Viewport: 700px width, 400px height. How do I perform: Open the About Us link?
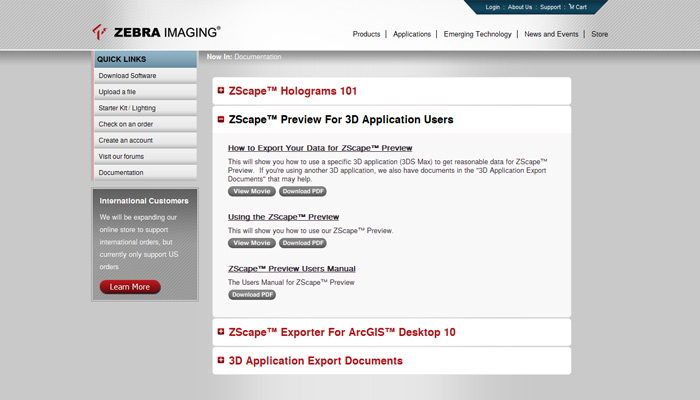click(x=520, y=7)
